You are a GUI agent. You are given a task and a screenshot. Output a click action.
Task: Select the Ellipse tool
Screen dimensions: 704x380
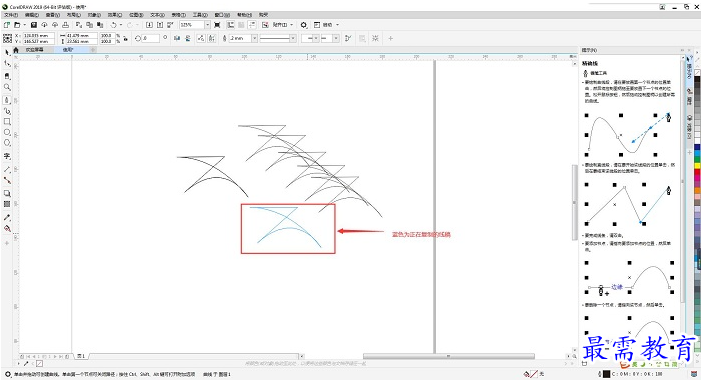pos(7,132)
